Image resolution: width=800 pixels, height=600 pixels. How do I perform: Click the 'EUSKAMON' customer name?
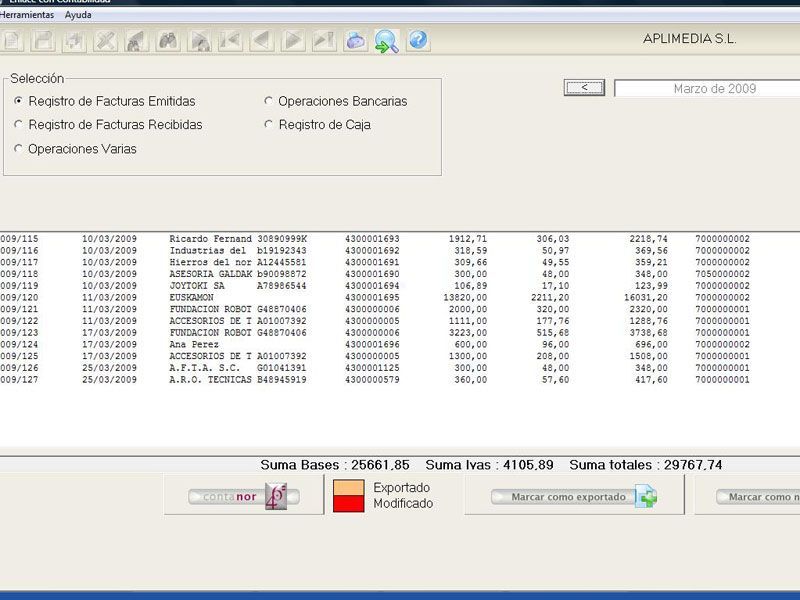(191, 297)
